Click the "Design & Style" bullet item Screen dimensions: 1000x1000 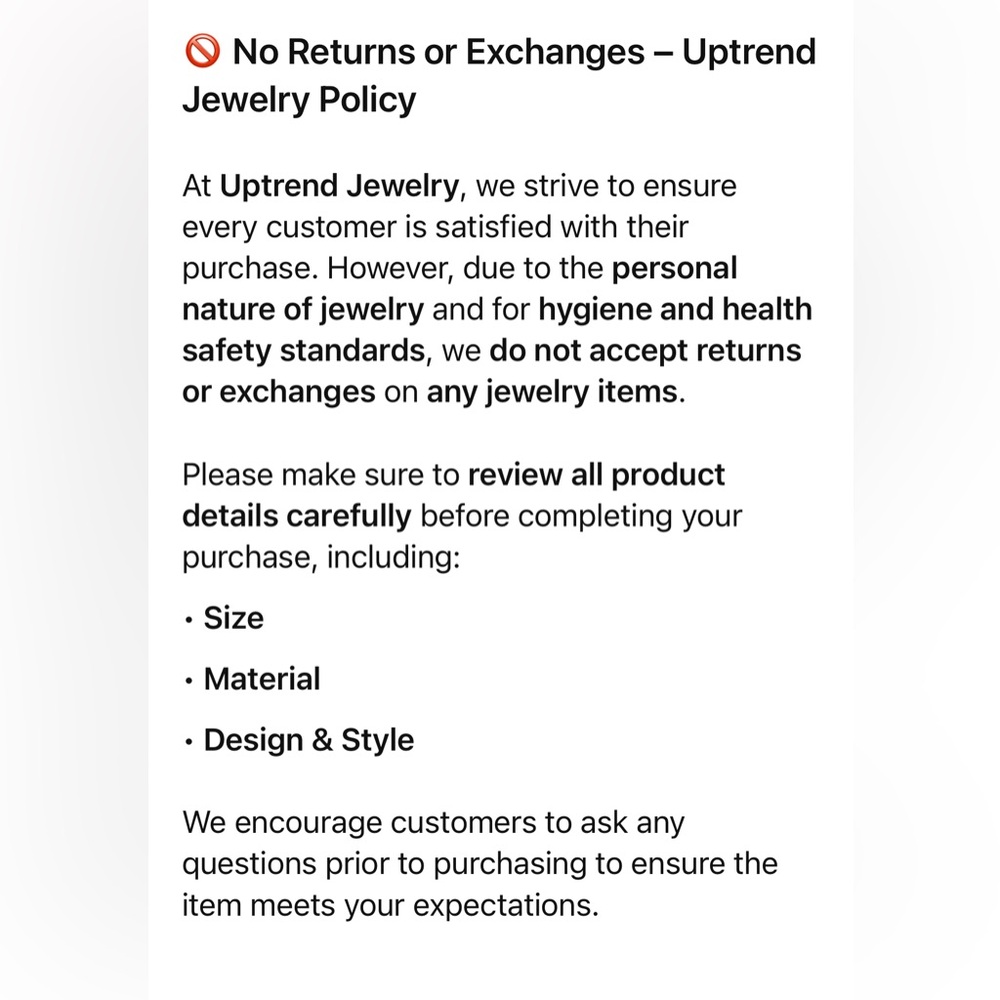(308, 740)
